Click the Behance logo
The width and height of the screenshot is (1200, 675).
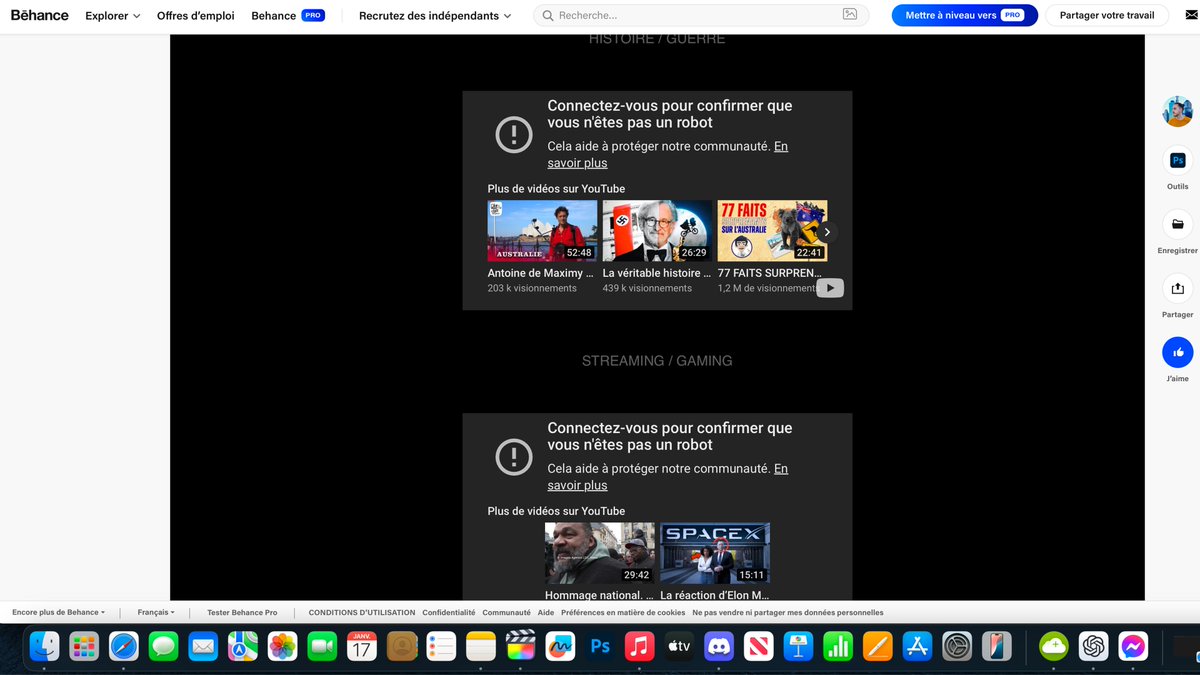[40, 15]
